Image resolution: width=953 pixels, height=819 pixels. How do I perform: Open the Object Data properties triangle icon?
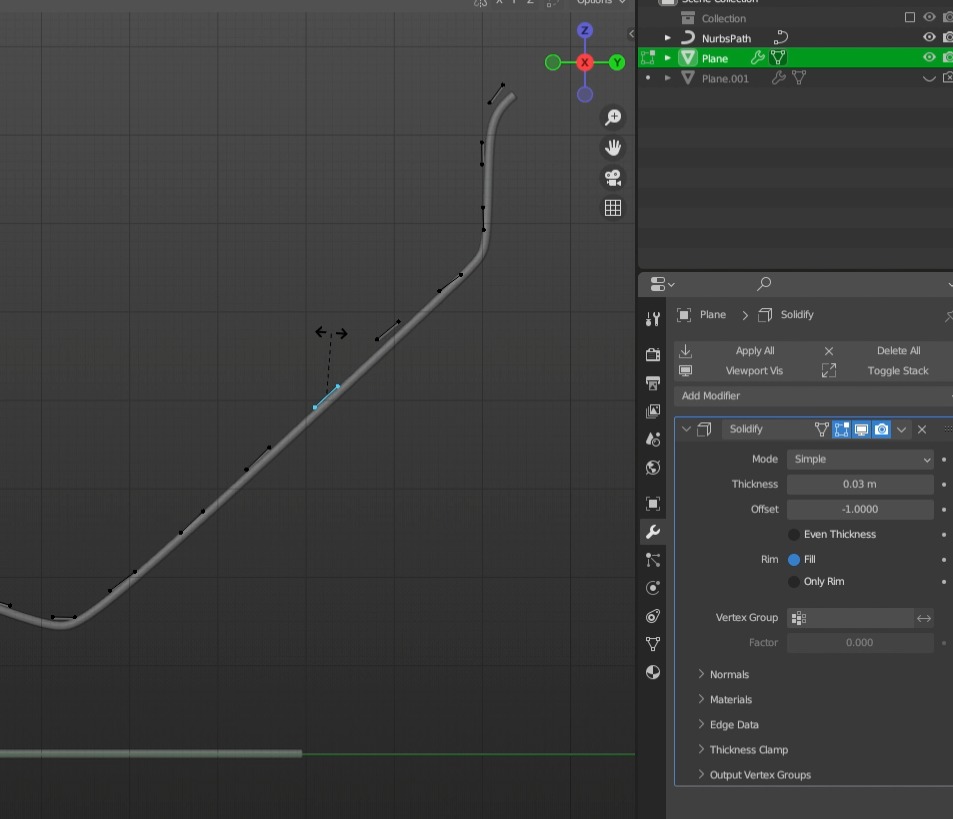coord(653,644)
